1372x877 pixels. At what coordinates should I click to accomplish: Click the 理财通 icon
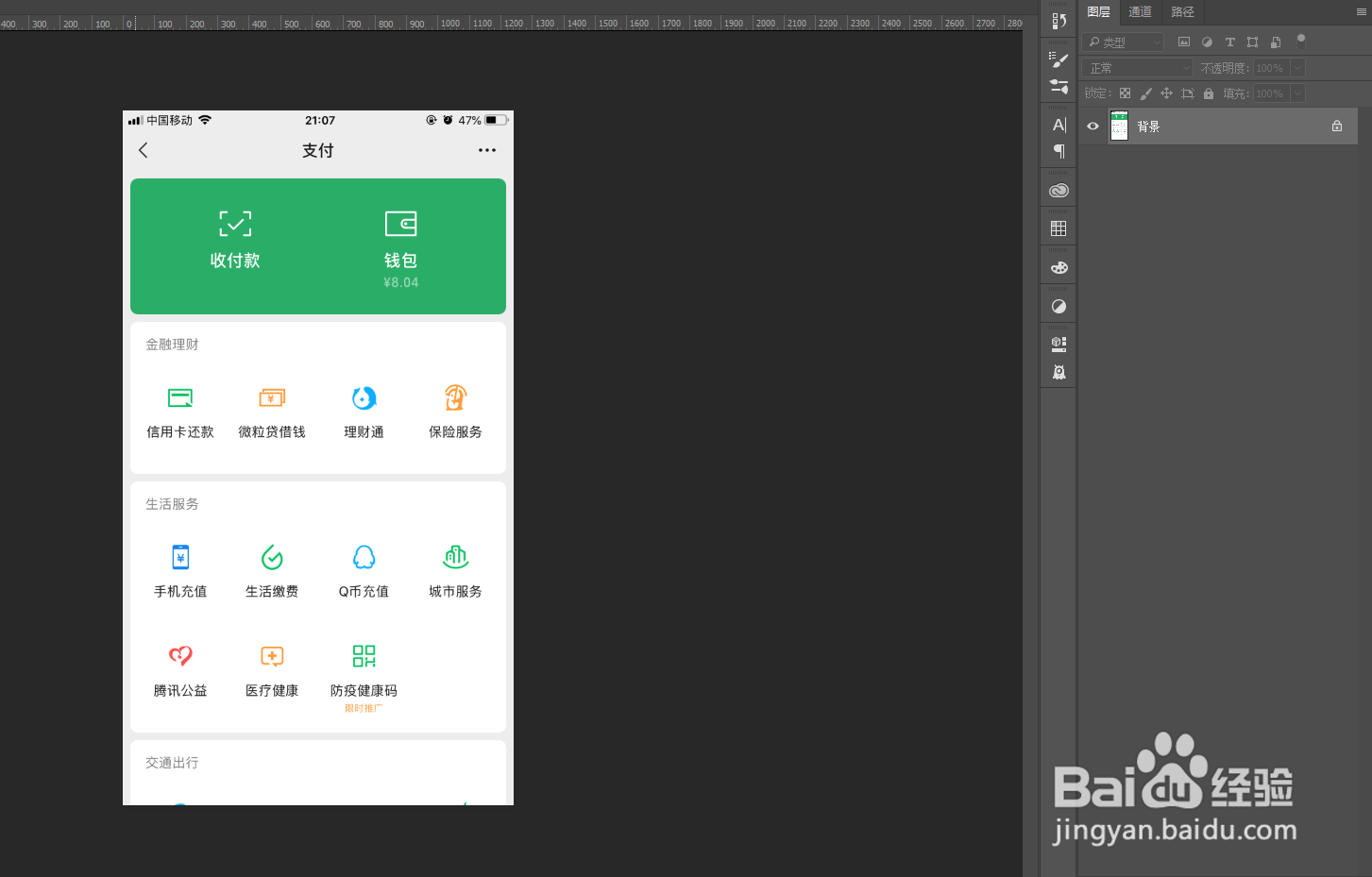coord(364,397)
